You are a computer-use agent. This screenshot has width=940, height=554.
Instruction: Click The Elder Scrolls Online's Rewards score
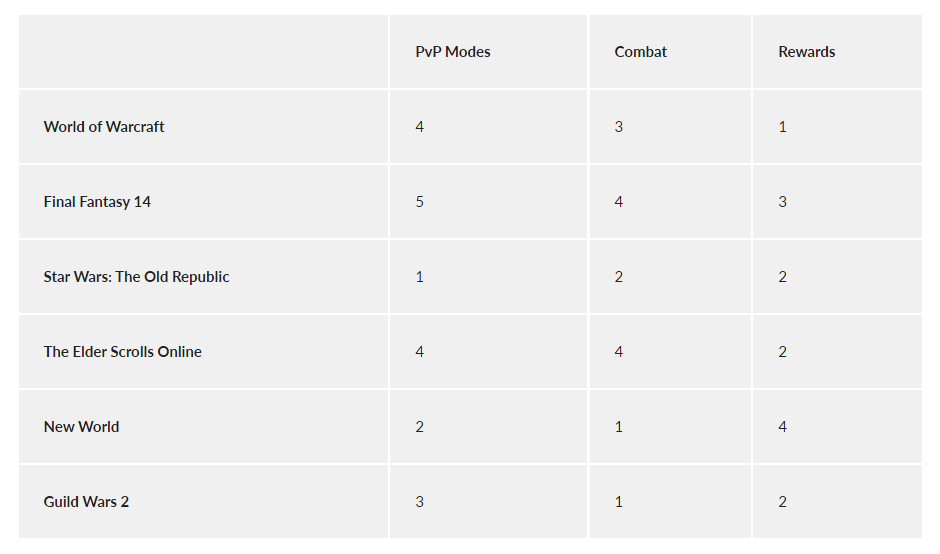(x=782, y=352)
